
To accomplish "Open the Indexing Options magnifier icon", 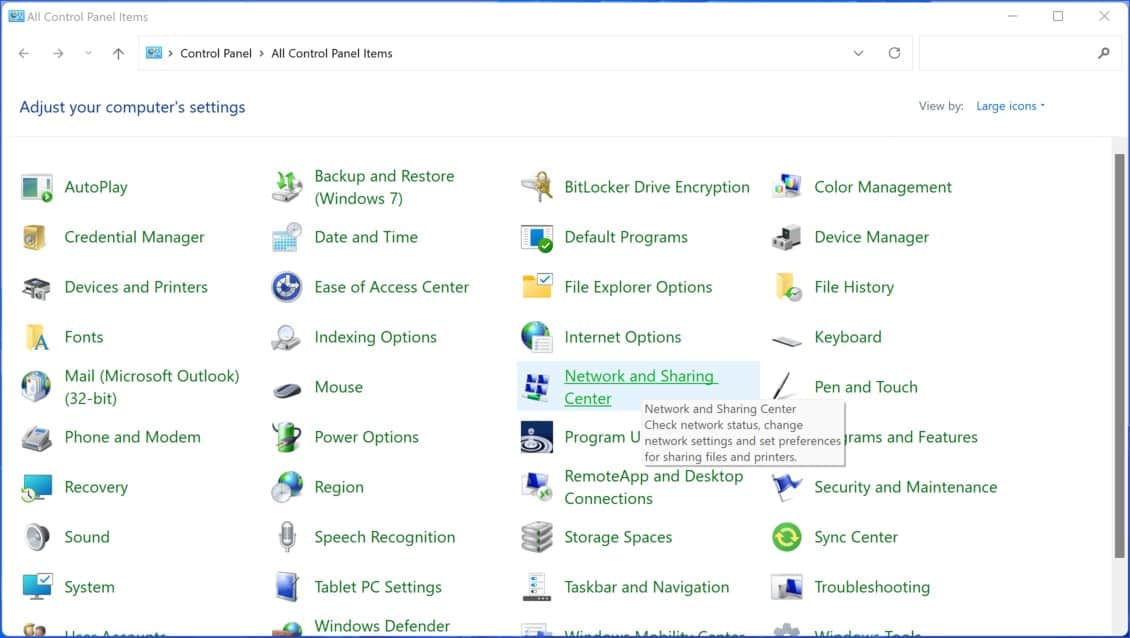I will coord(286,337).
